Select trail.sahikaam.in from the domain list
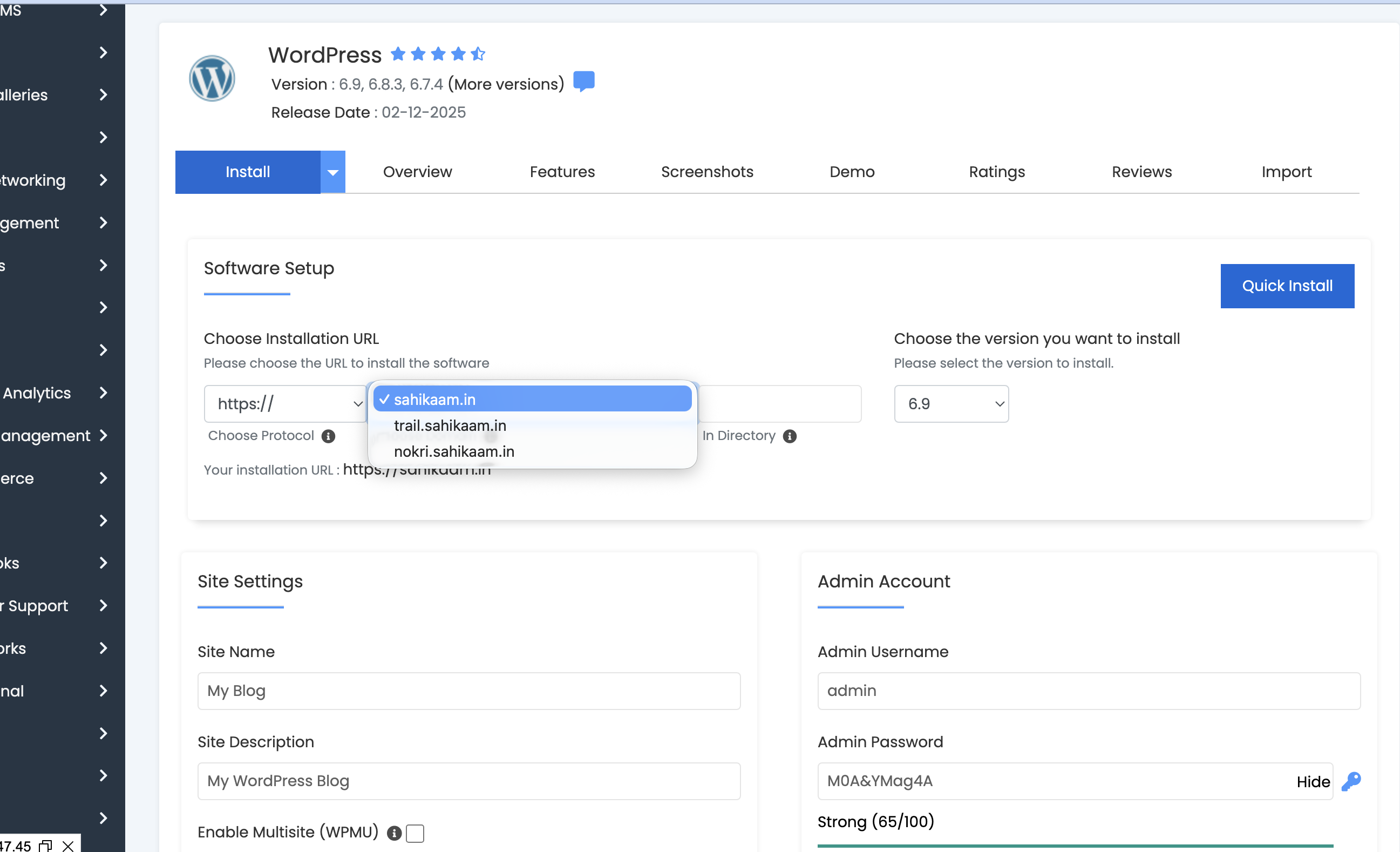1400x852 pixels. tap(450, 425)
